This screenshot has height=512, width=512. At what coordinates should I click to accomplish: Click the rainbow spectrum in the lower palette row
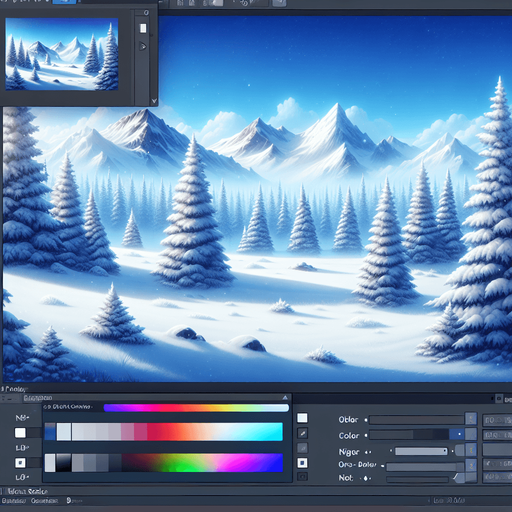202,463
